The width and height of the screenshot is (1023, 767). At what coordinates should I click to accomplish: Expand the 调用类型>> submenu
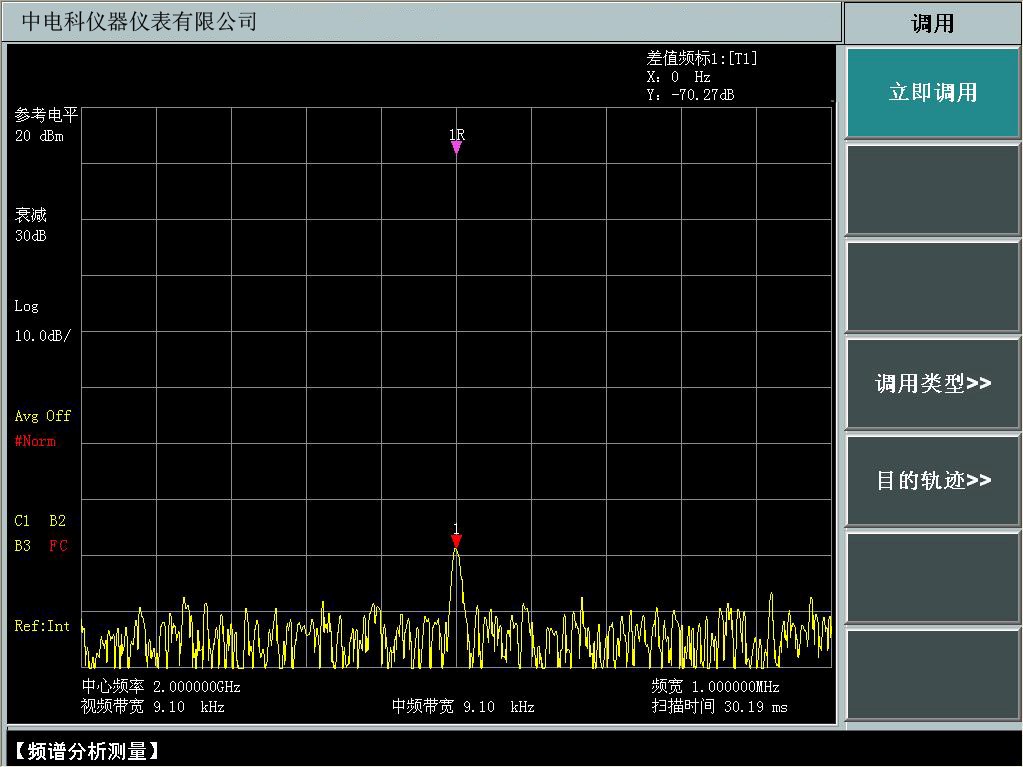coord(932,384)
